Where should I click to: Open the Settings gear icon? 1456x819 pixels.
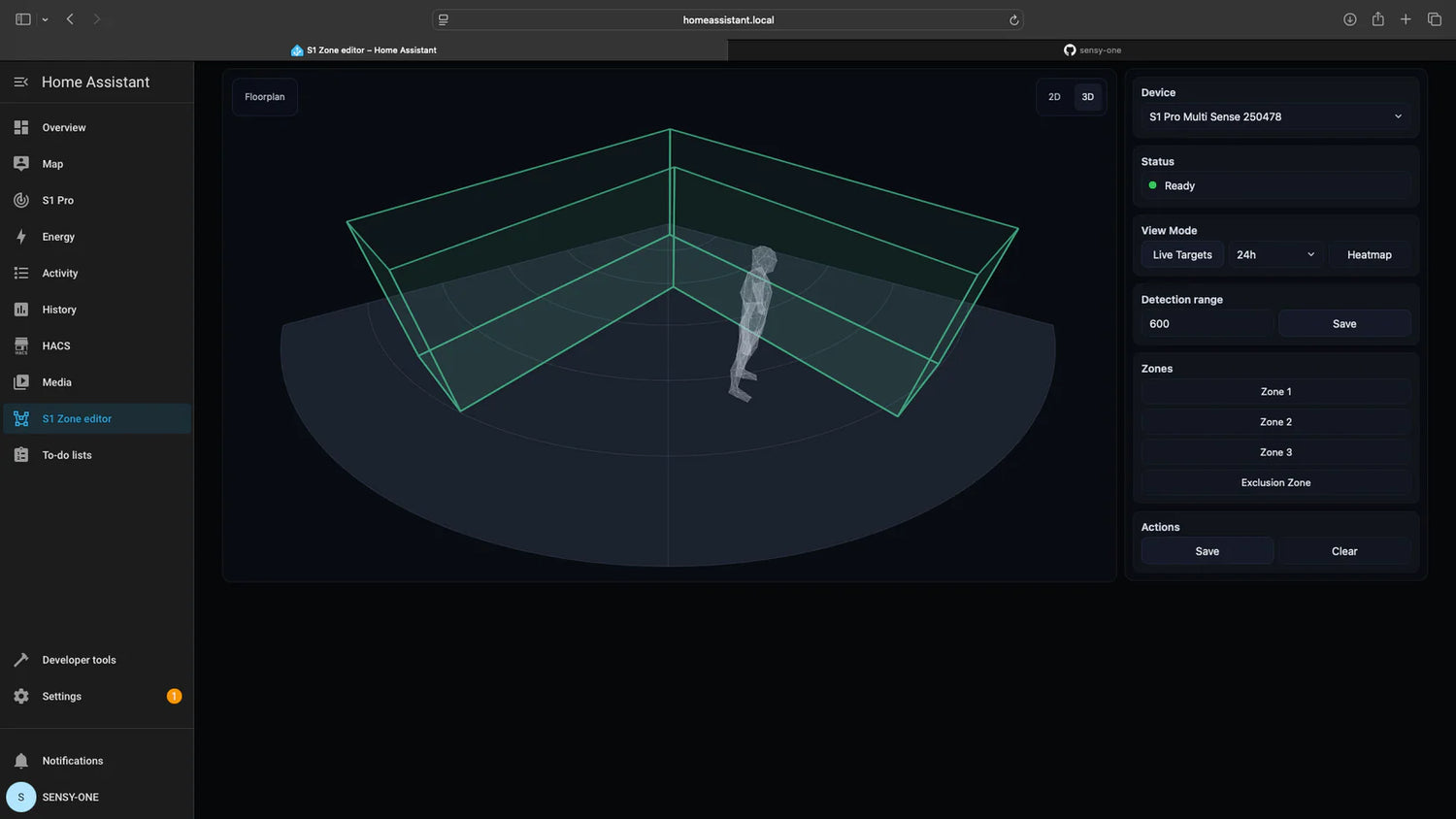coord(21,697)
